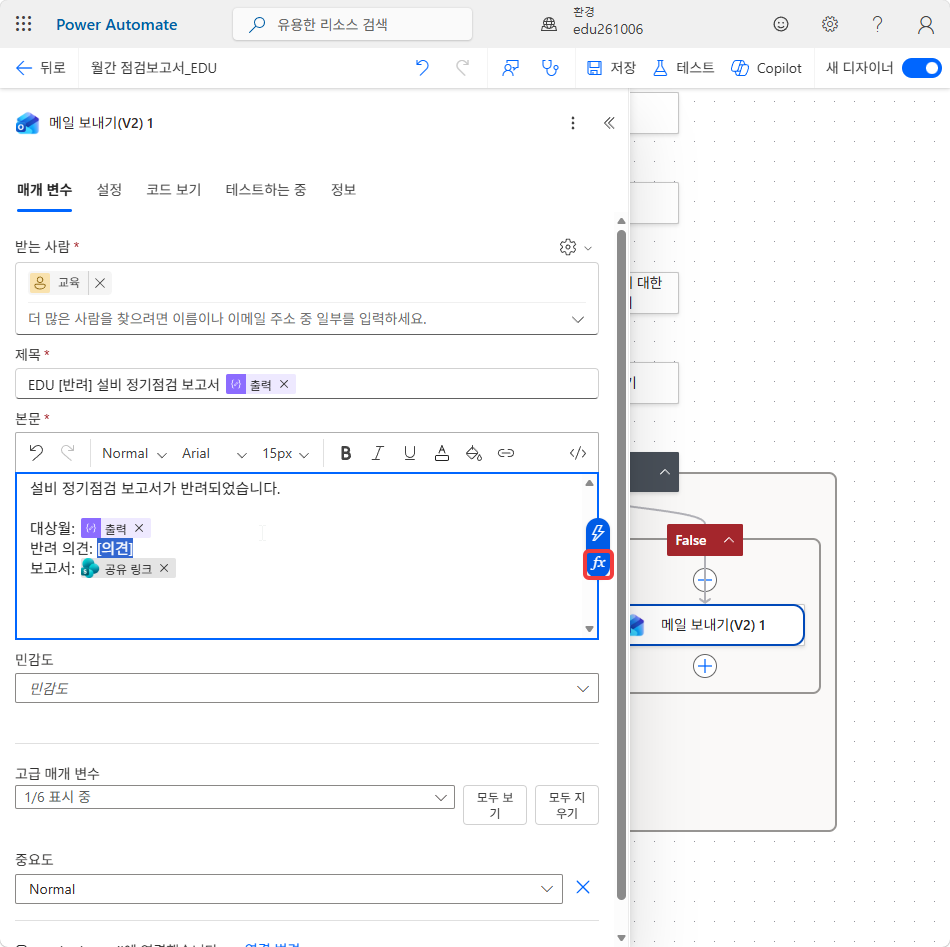Redo the flow change
Screen dimensions: 950x947
[462, 68]
